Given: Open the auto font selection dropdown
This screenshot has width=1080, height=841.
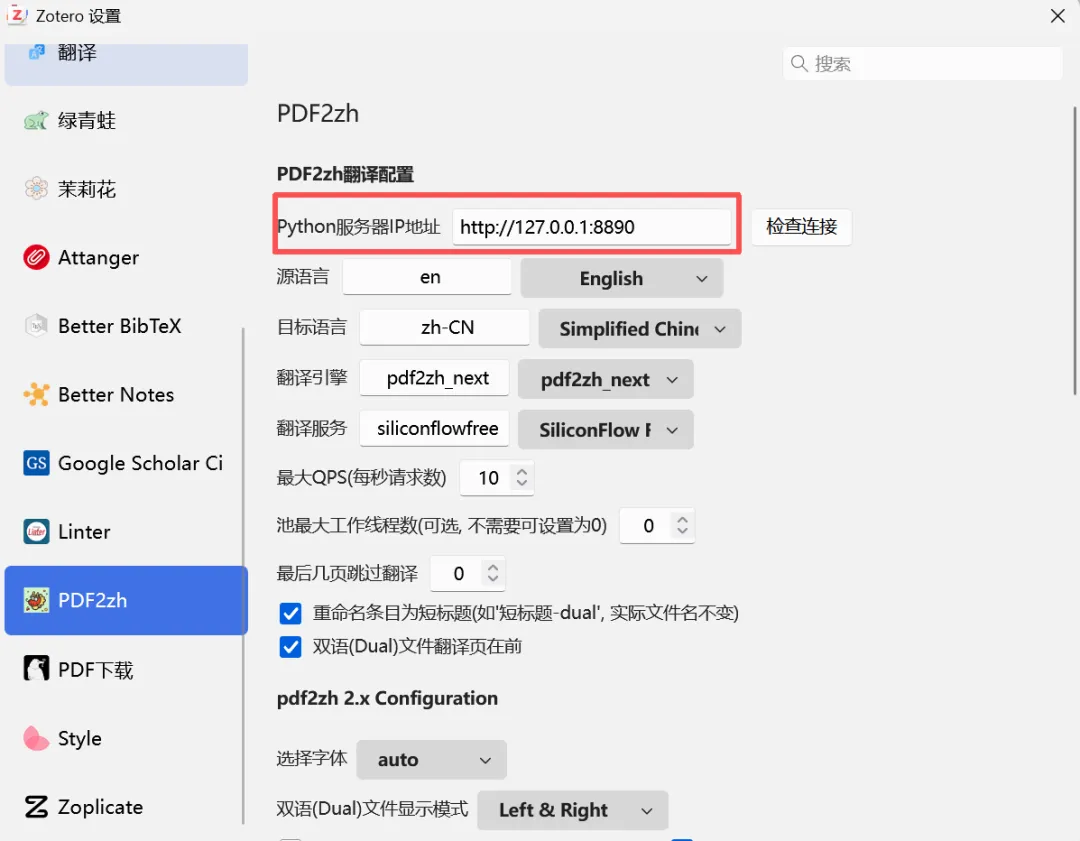Looking at the screenshot, I should tap(432, 760).
